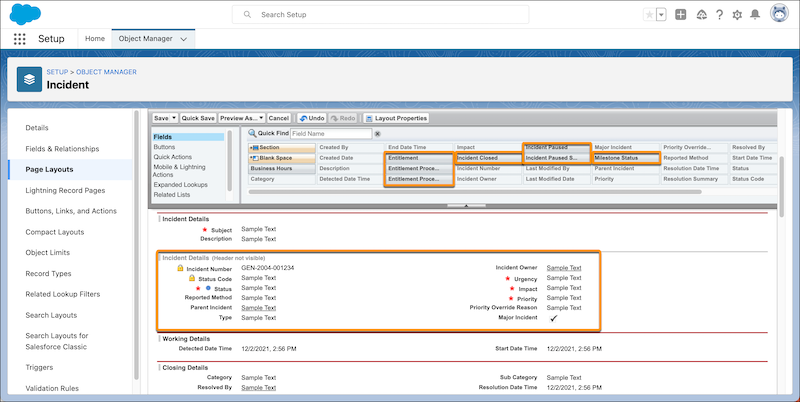Click the OBJECT MANAGER breadcrumb link
The width and height of the screenshot is (800, 402).
click(x=107, y=72)
